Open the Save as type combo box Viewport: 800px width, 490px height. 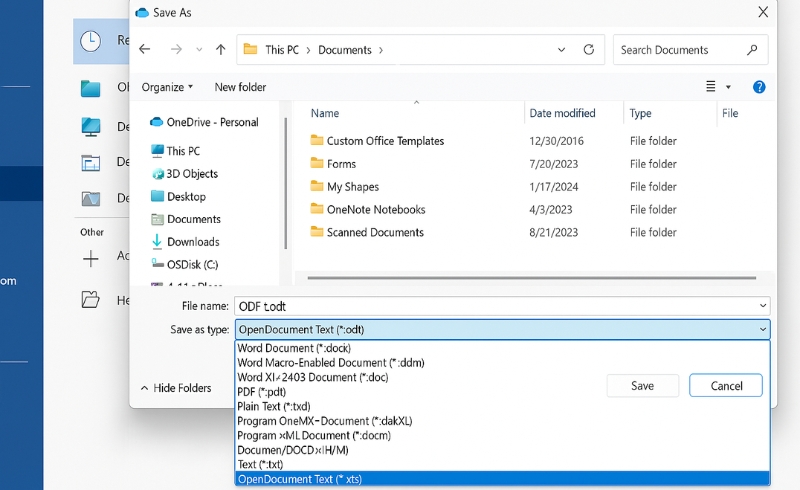(x=503, y=329)
